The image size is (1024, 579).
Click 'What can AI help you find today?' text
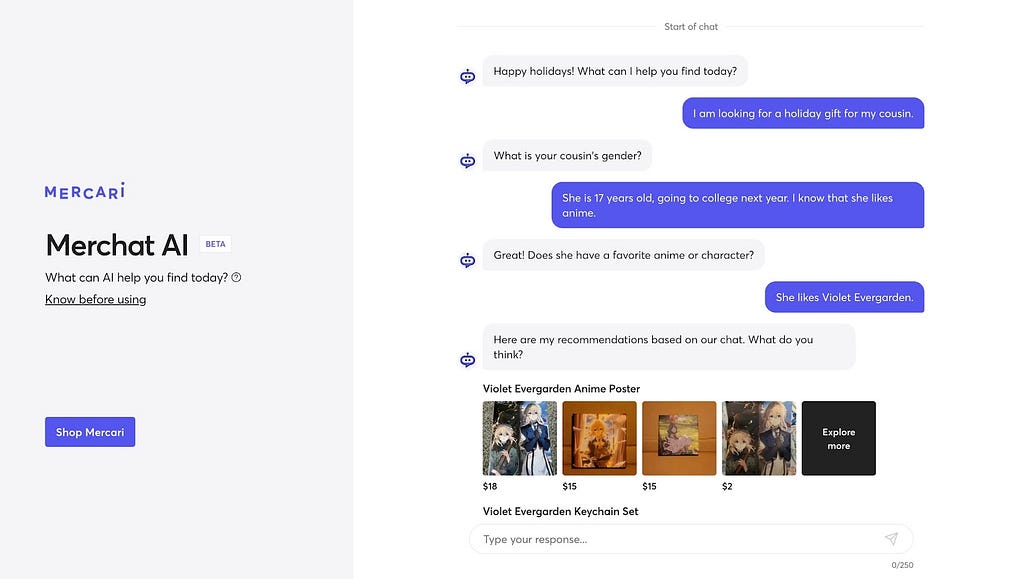[x=136, y=277]
